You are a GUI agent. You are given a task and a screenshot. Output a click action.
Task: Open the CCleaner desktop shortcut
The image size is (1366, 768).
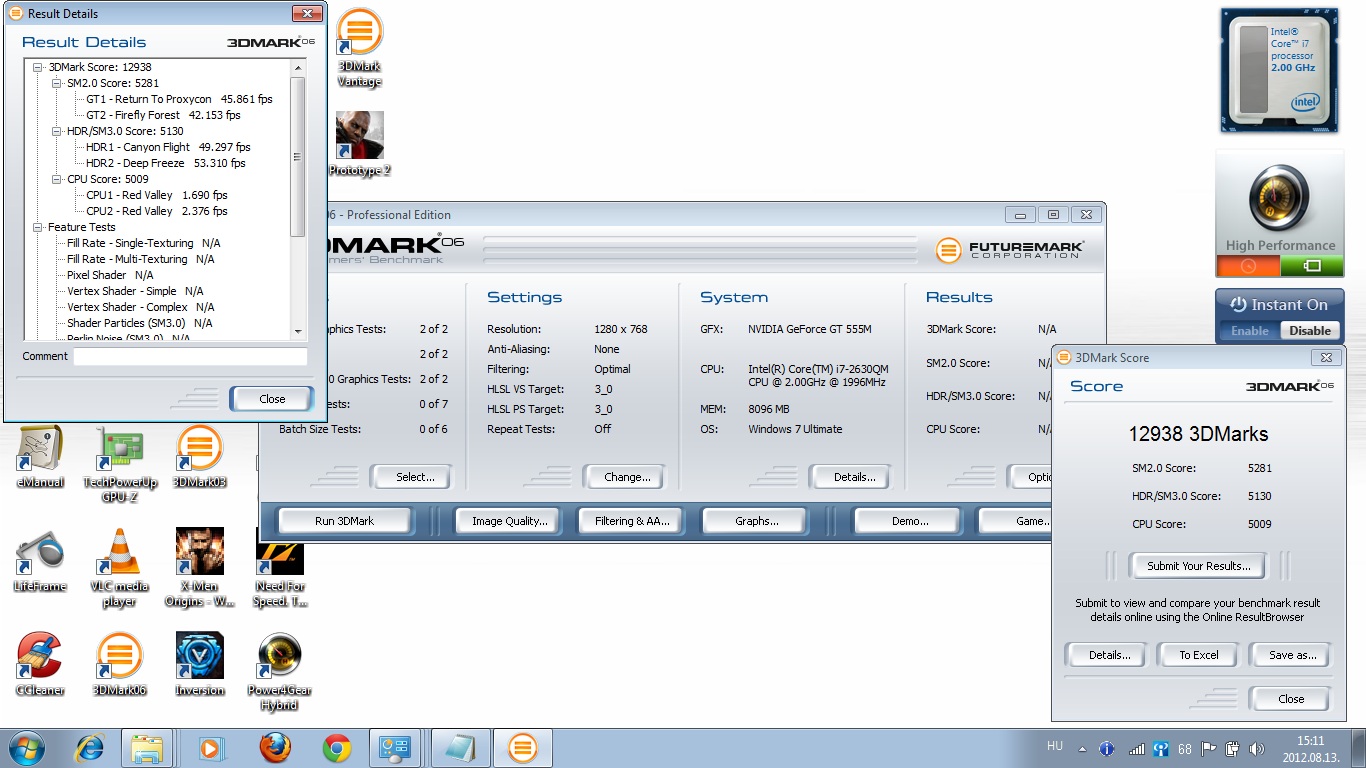(40, 664)
